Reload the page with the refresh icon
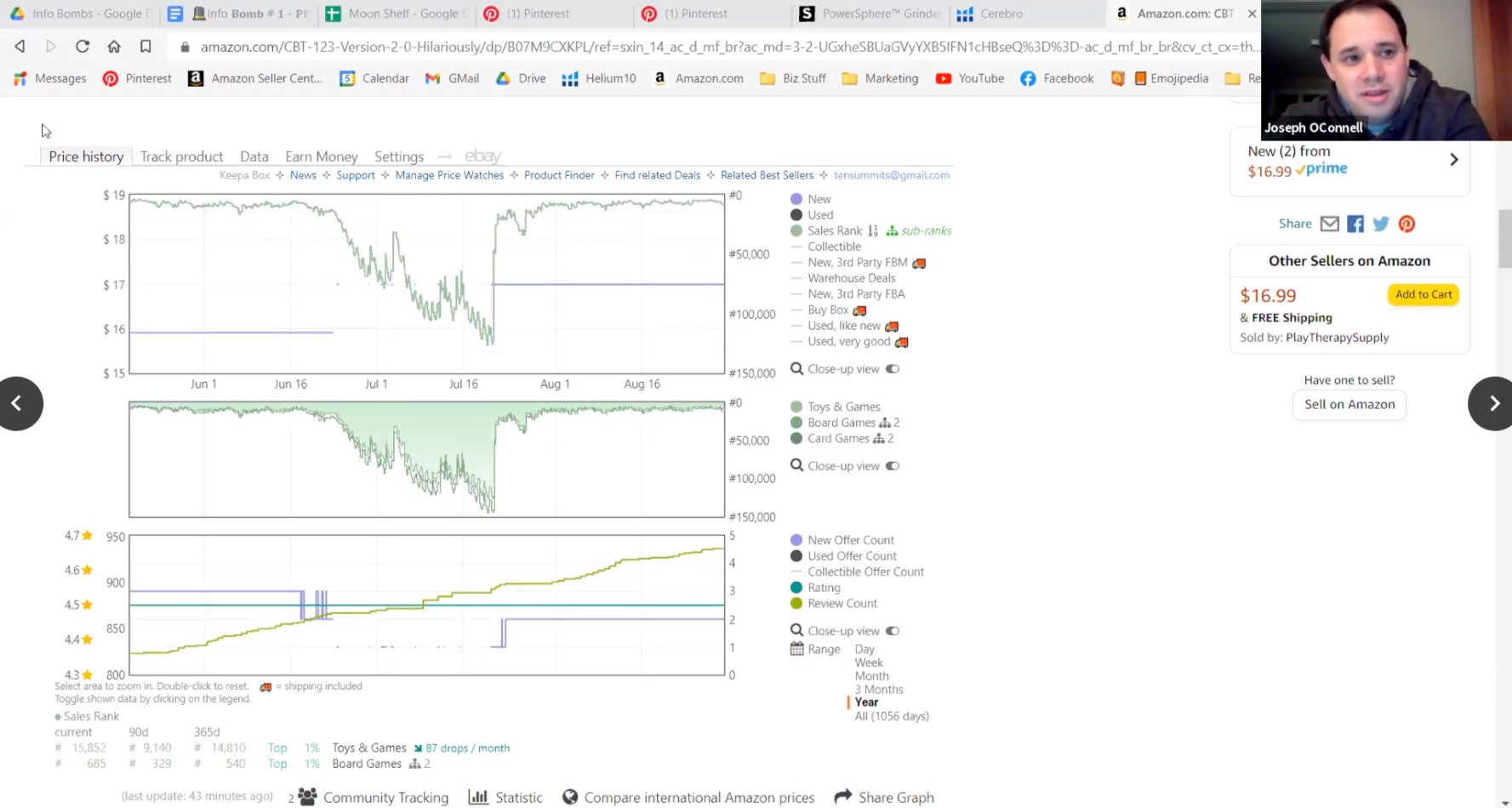1512x808 pixels. (x=83, y=46)
